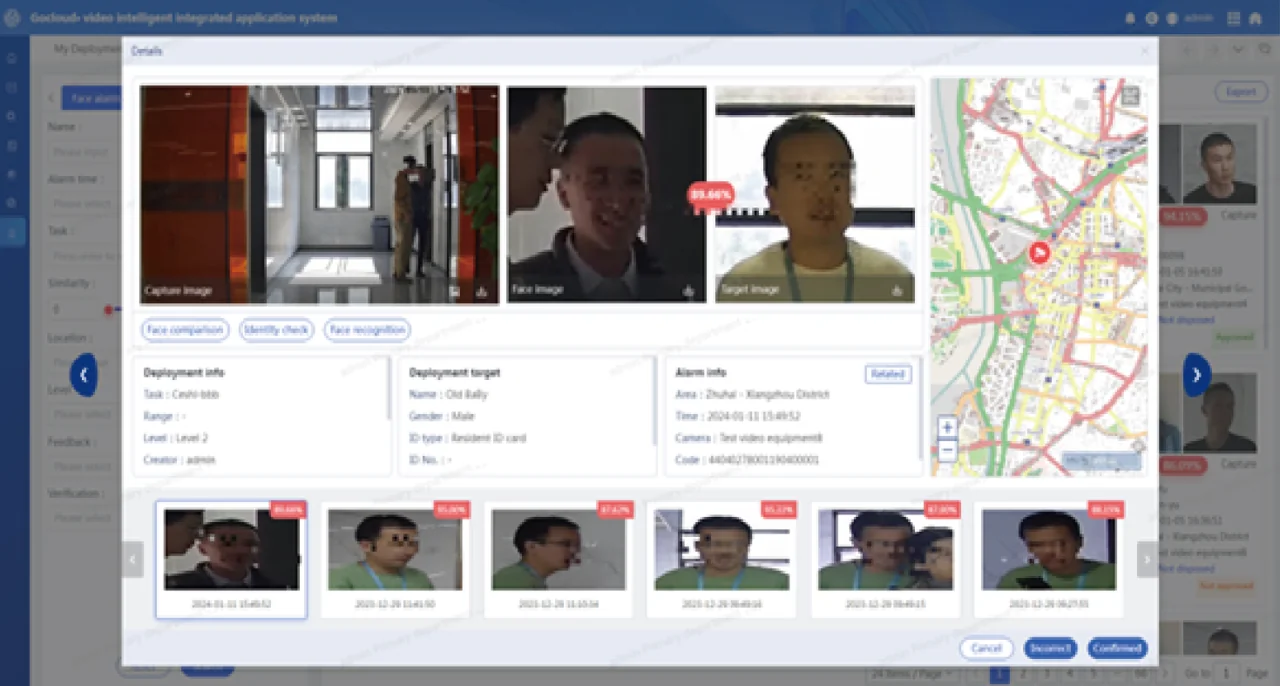Viewport: 1280px width, 686px height.
Task: Select thumbnail dated 2023-12-29 11:41:50
Action: [x=395, y=560]
